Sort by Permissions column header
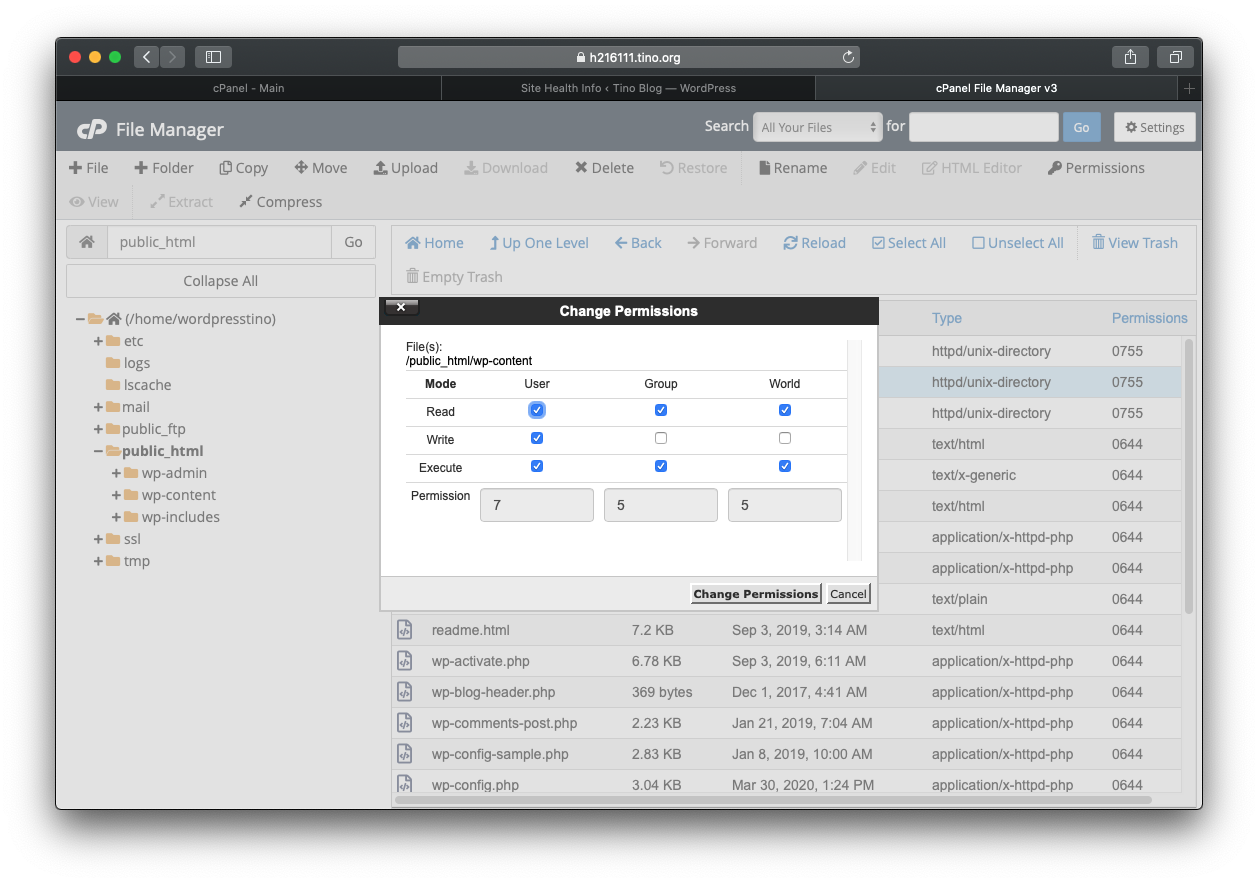Image resolution: width=1258 pixels, height=883 pixels. 1150,318
